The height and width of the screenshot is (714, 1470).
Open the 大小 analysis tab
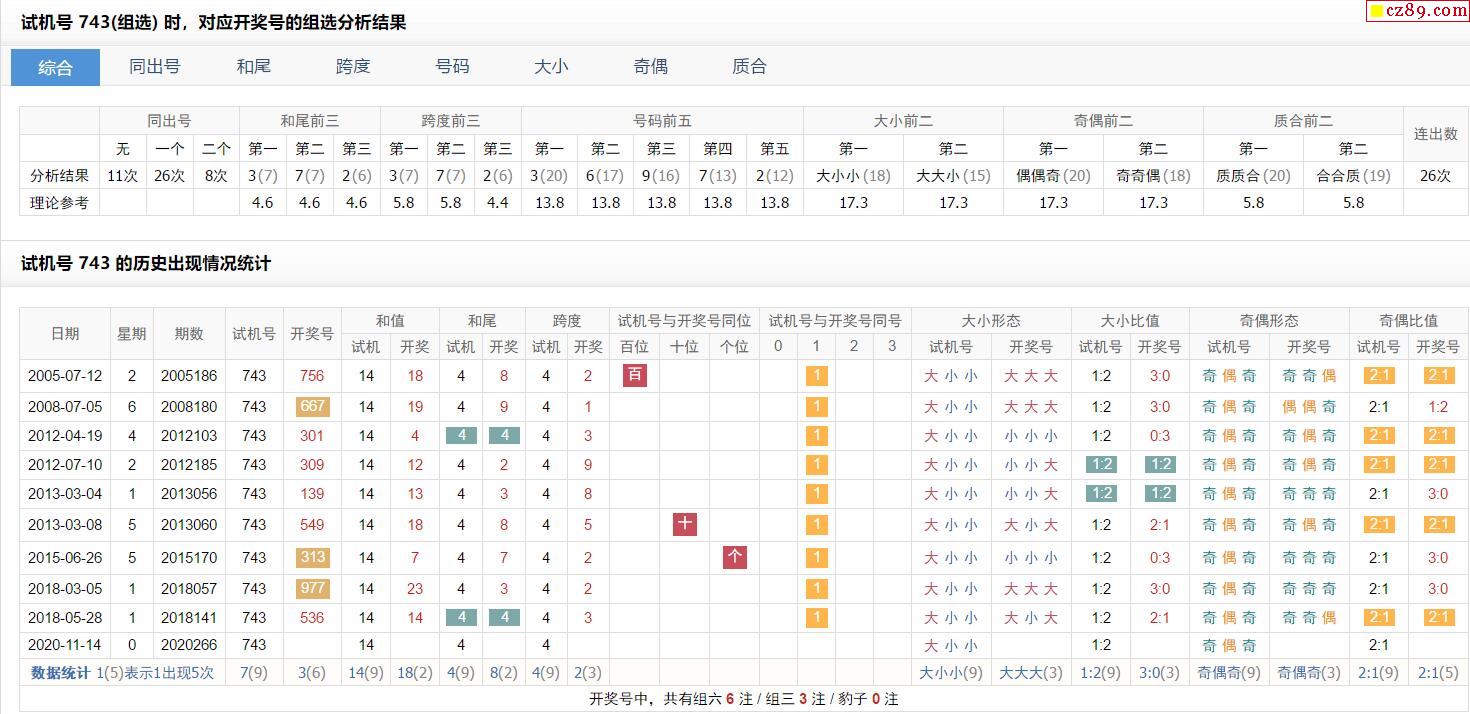[x=551, y=67]
